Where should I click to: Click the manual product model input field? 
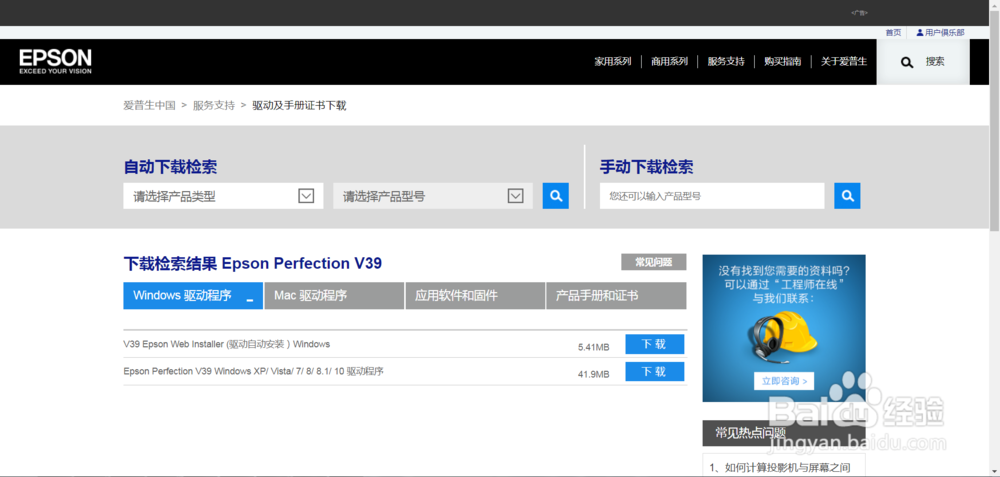[x=712, y=196]
